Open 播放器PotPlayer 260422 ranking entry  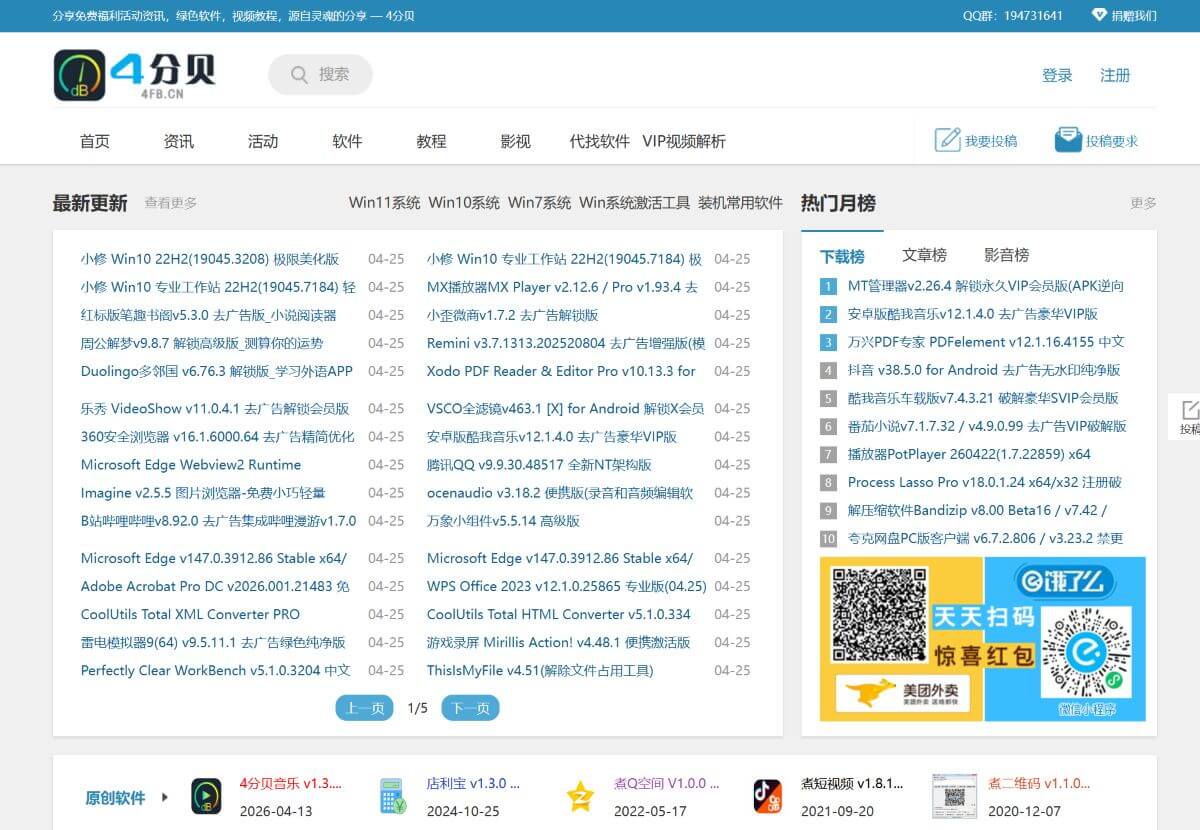pos(969,454)
